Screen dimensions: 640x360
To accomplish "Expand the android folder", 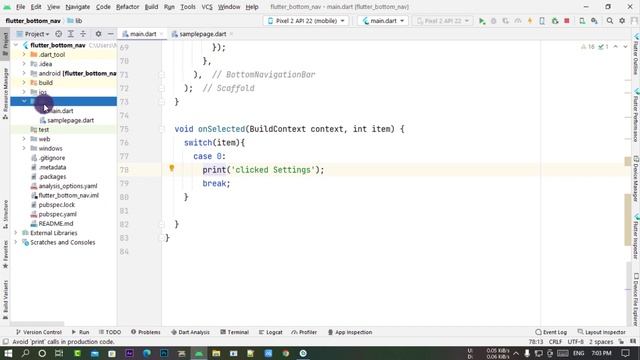I will click(24, 73).
